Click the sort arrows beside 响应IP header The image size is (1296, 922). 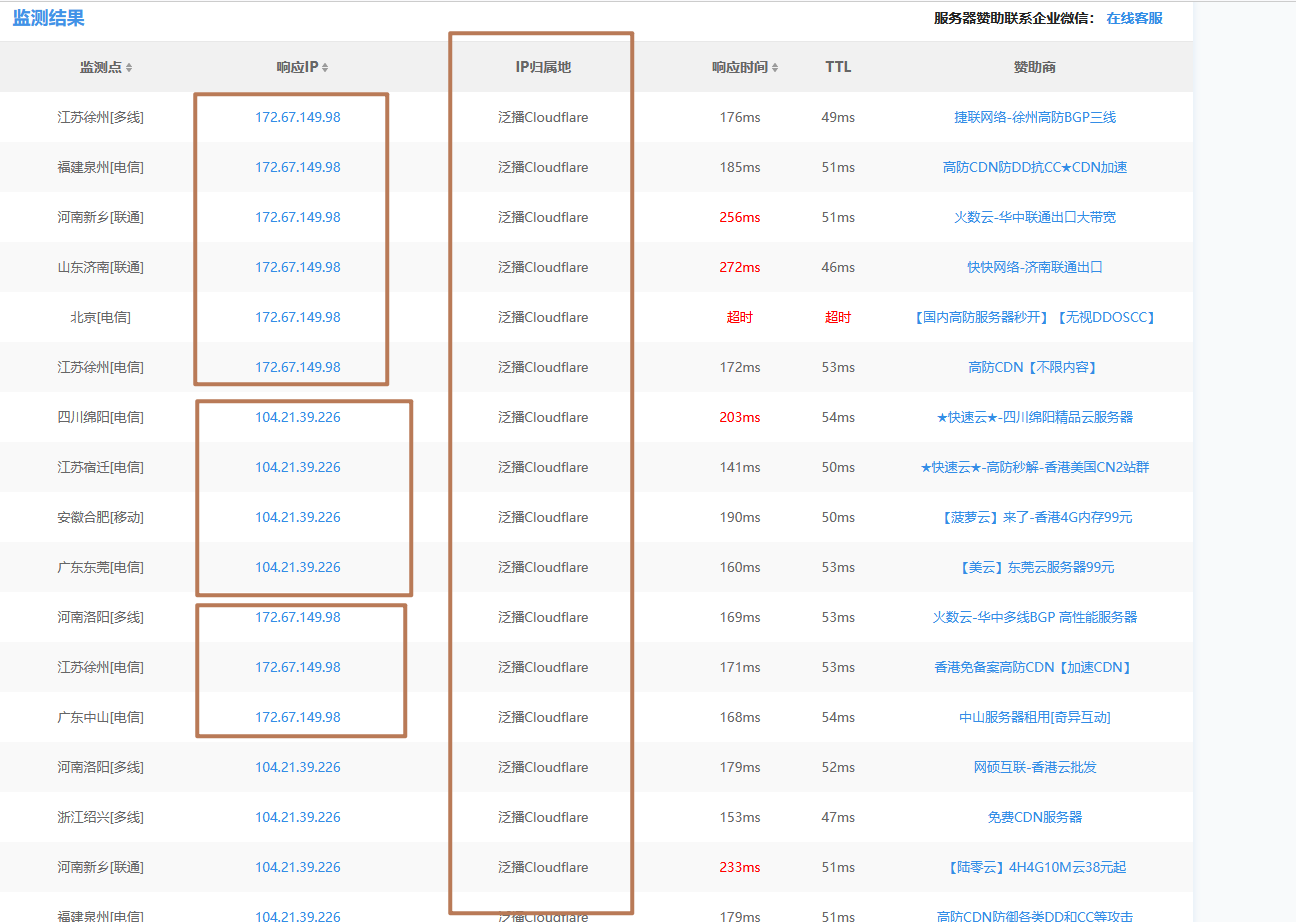pos(325,68)
